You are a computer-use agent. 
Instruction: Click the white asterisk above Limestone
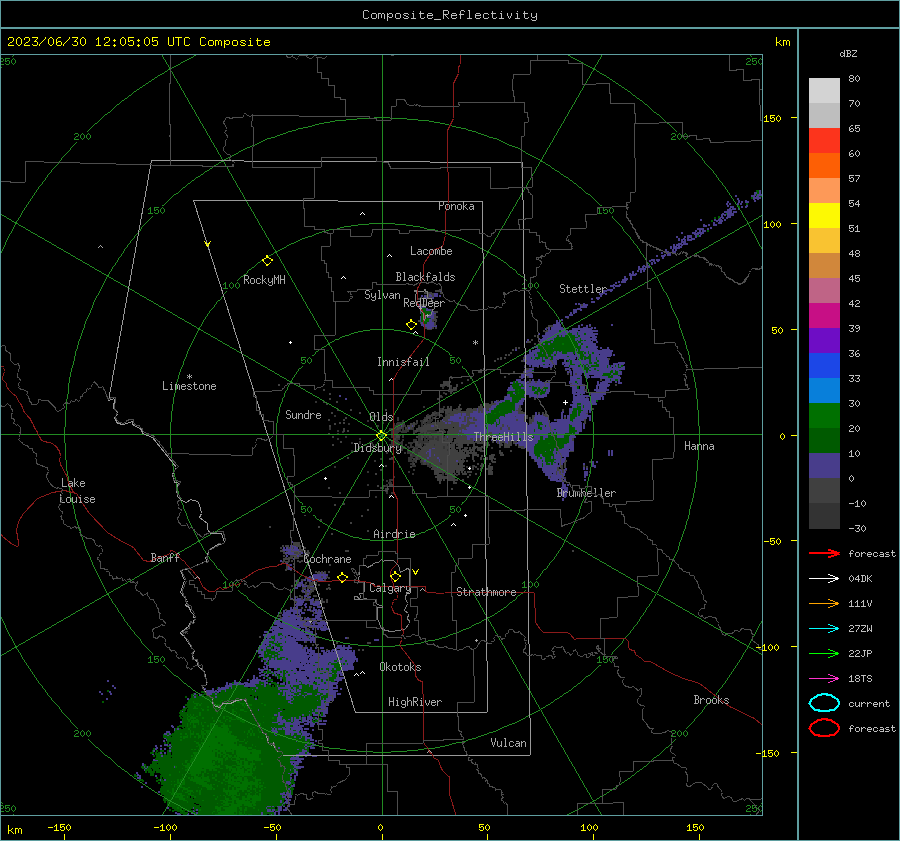coord(189,377)
